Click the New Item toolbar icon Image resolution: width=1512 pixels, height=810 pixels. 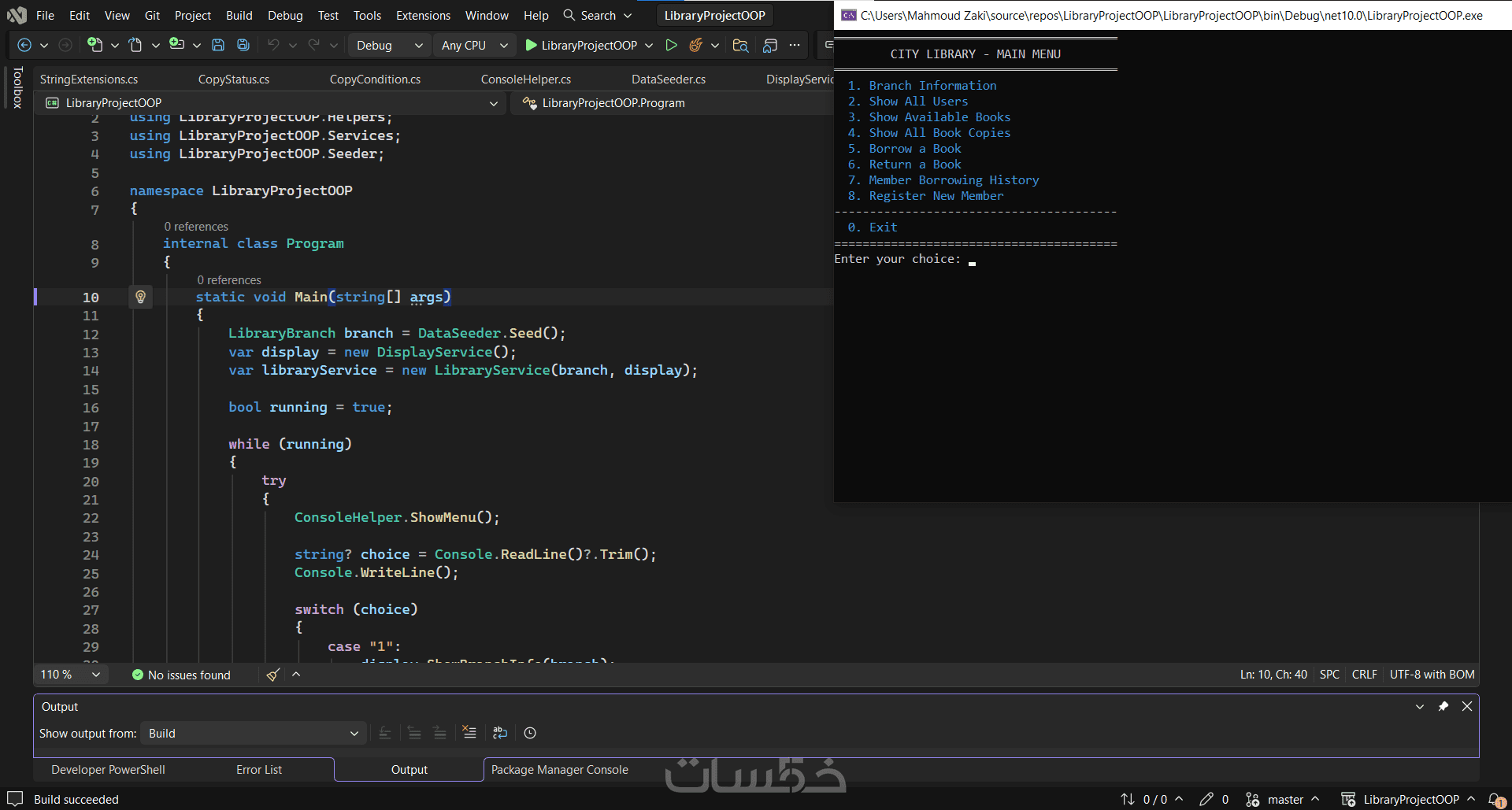(x=94, y=46)
